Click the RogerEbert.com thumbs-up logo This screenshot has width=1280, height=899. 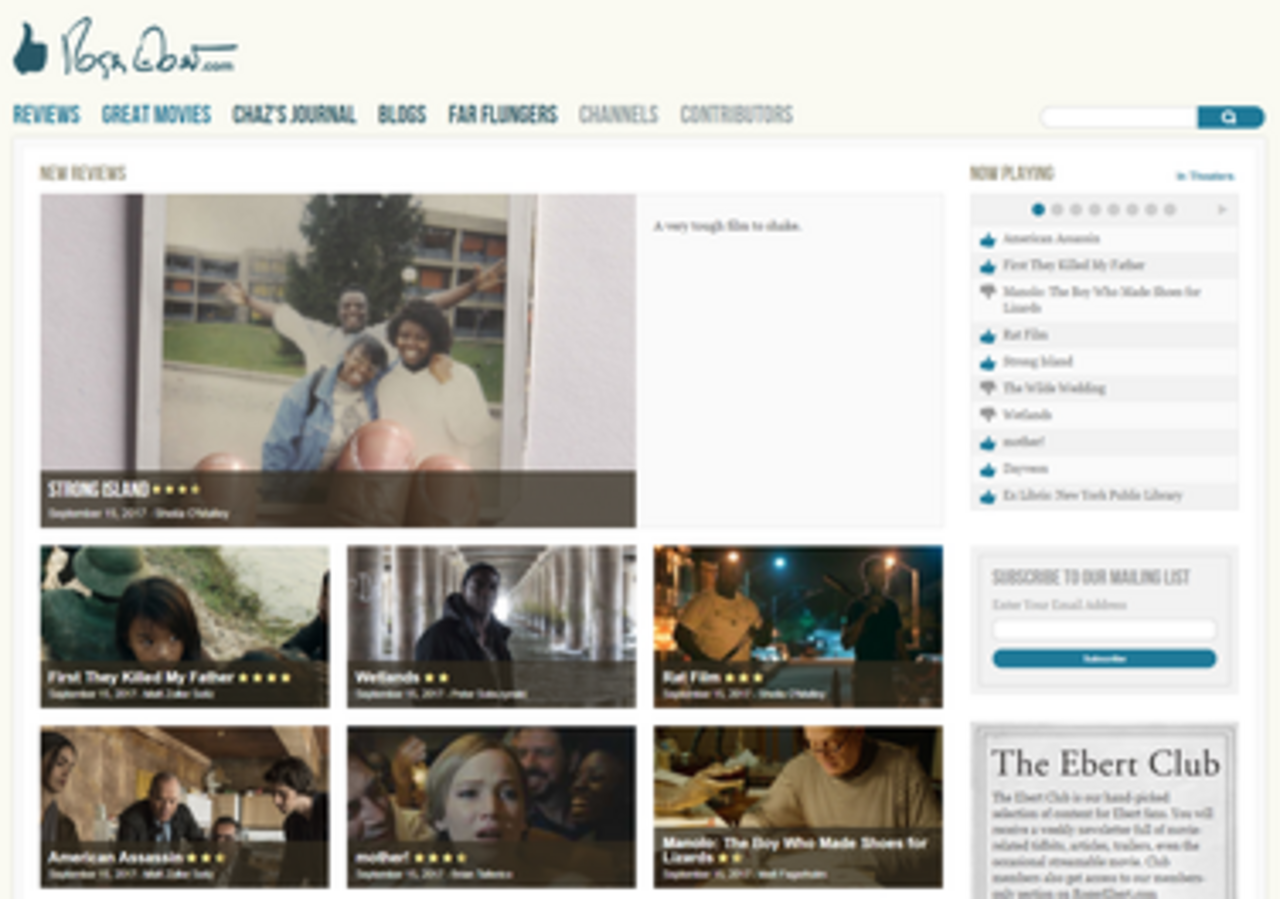pyautogui.click(x=125, y=48)
